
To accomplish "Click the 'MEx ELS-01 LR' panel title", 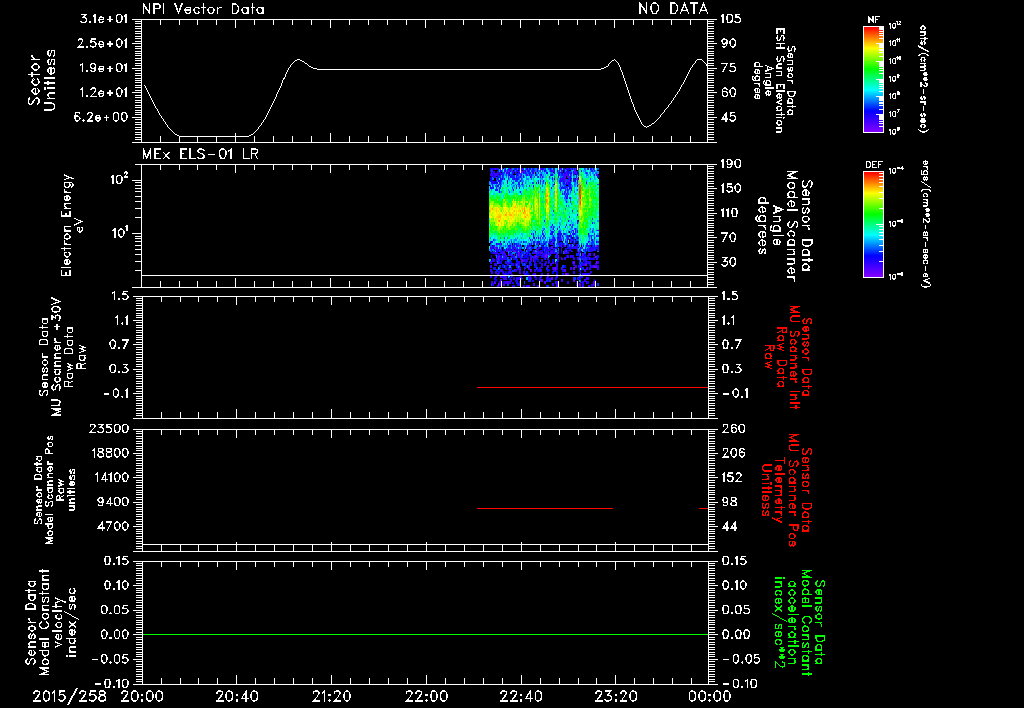I will coord(200,154).
